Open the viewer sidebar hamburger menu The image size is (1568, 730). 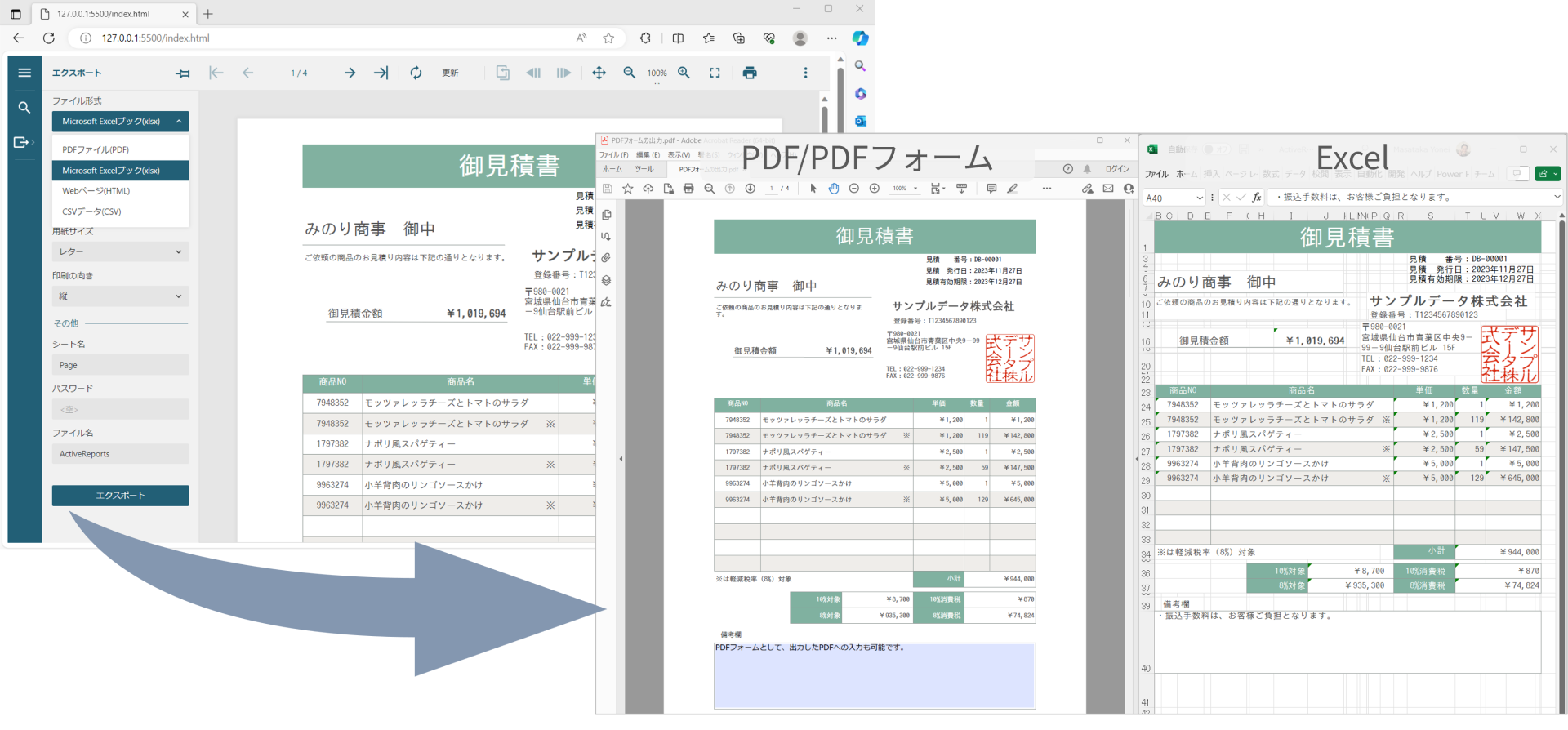pyautogui.click(x=24, y=73)
